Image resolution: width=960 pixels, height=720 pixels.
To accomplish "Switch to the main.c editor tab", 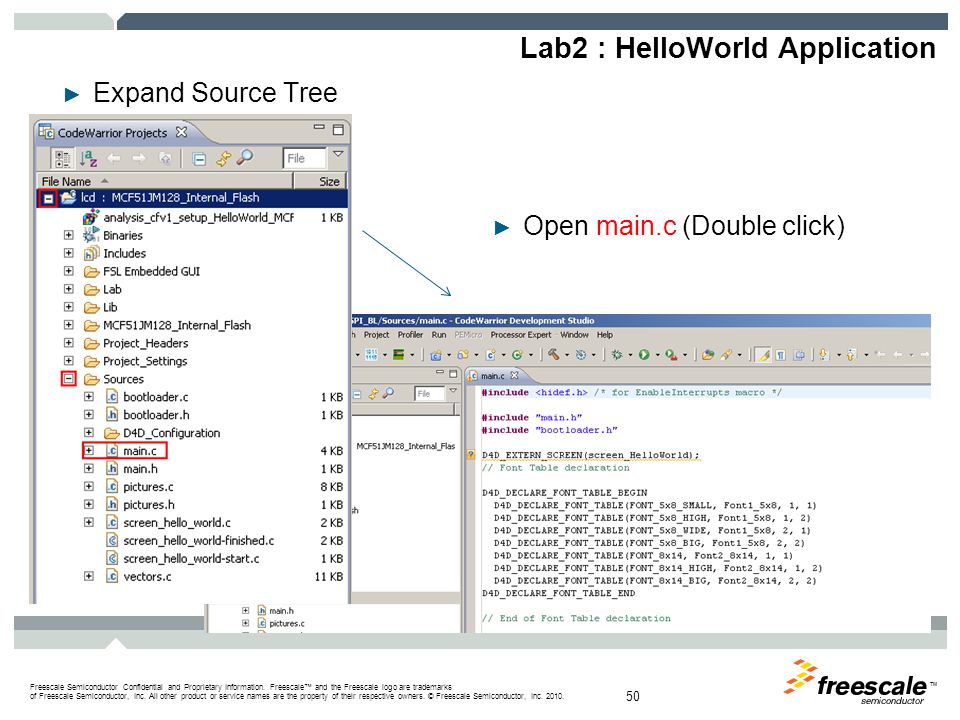I will [492, 375].
